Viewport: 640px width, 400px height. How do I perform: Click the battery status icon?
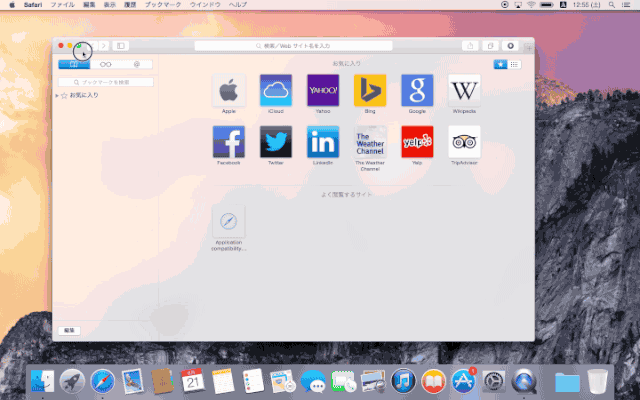point(547,5)
